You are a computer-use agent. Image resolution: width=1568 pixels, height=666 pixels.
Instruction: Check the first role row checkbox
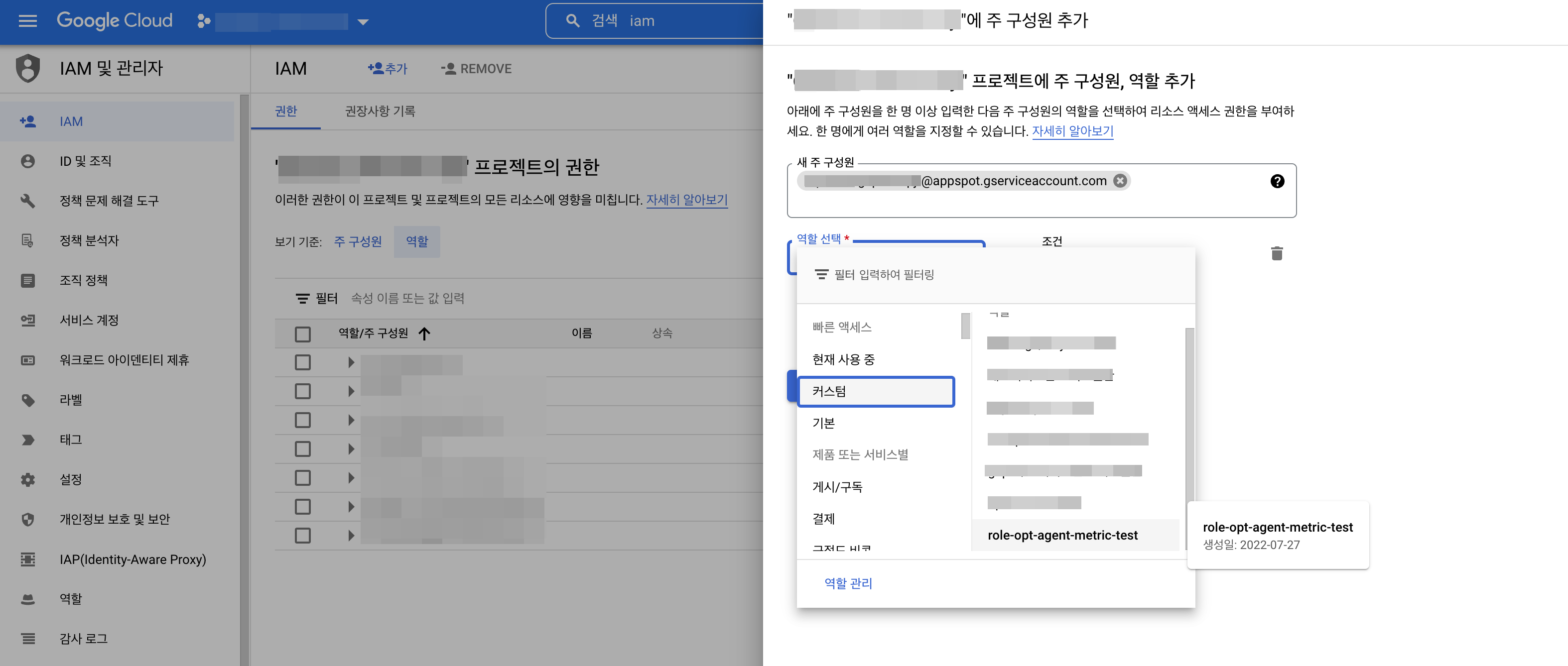coord(302,362)
